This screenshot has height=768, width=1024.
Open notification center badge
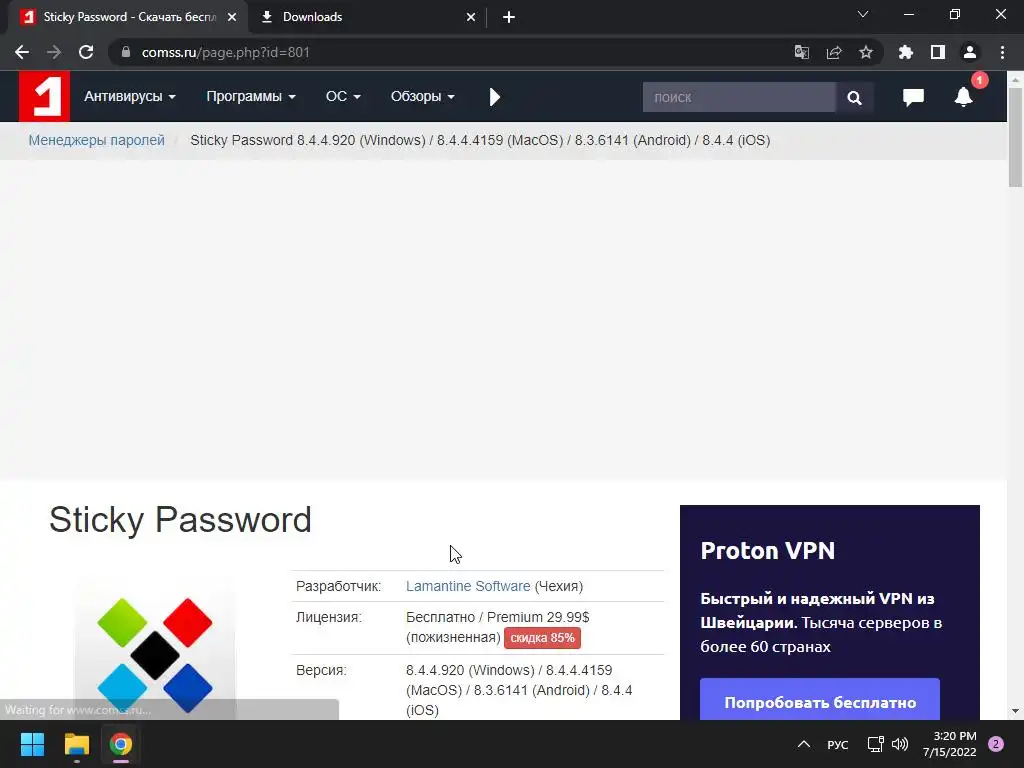click(996, 744)
